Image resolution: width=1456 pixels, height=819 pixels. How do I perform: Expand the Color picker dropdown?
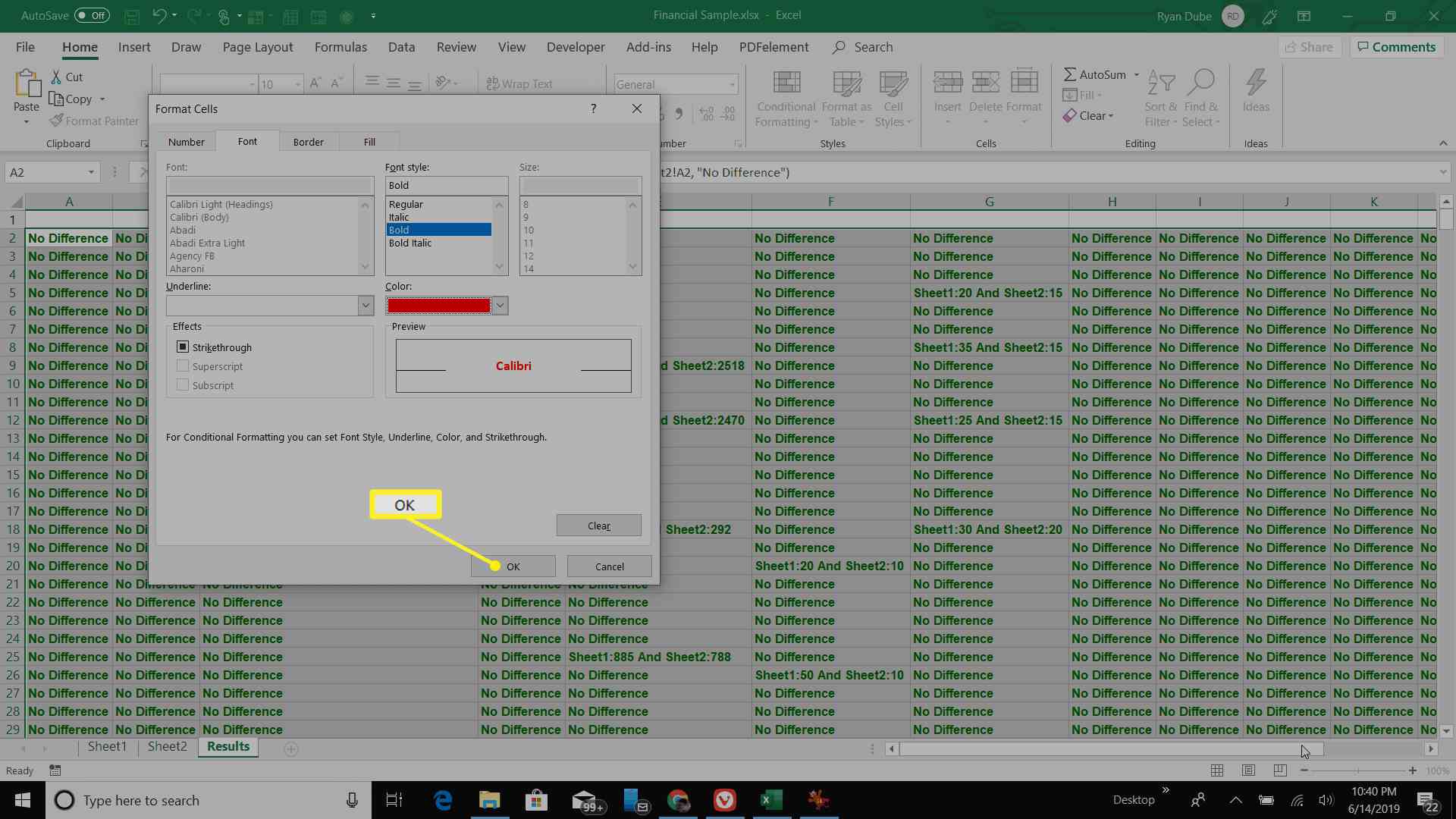[499, 305]
